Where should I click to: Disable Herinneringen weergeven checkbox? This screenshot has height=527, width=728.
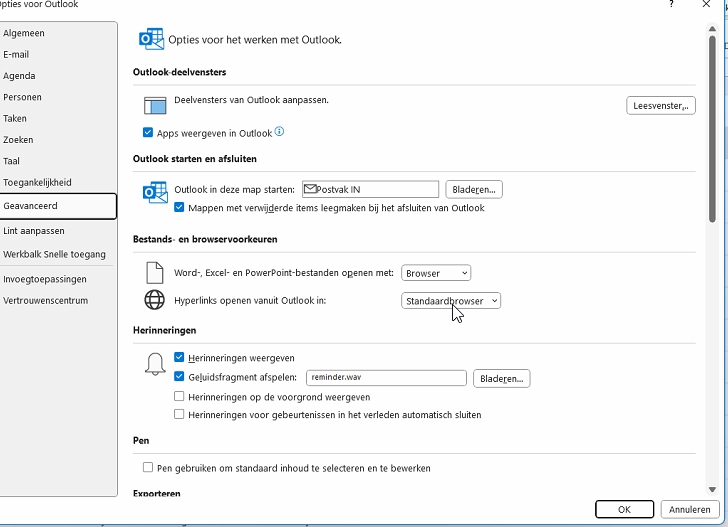(179, 358)
